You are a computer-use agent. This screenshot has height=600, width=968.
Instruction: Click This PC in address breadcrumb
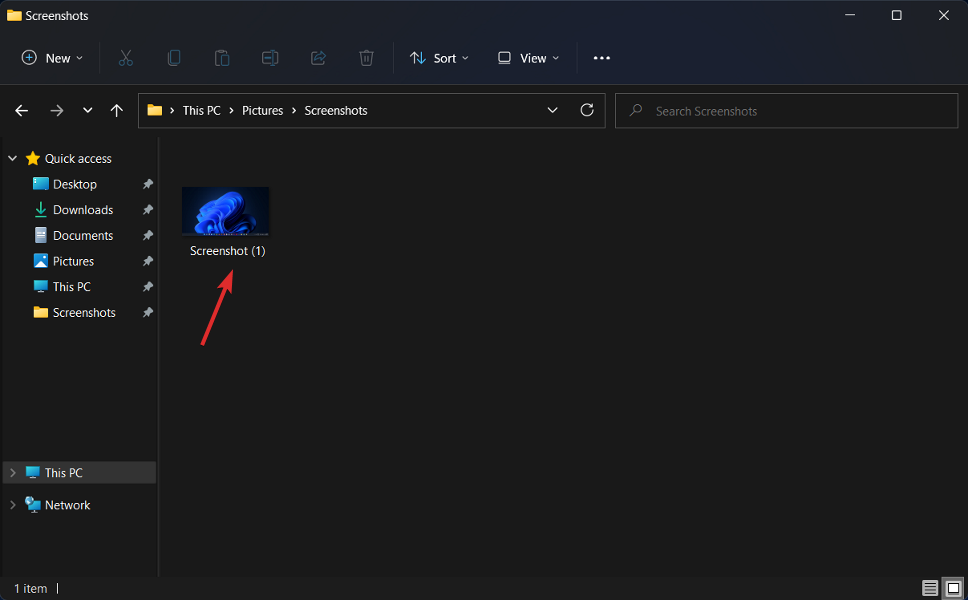(201, 110)
